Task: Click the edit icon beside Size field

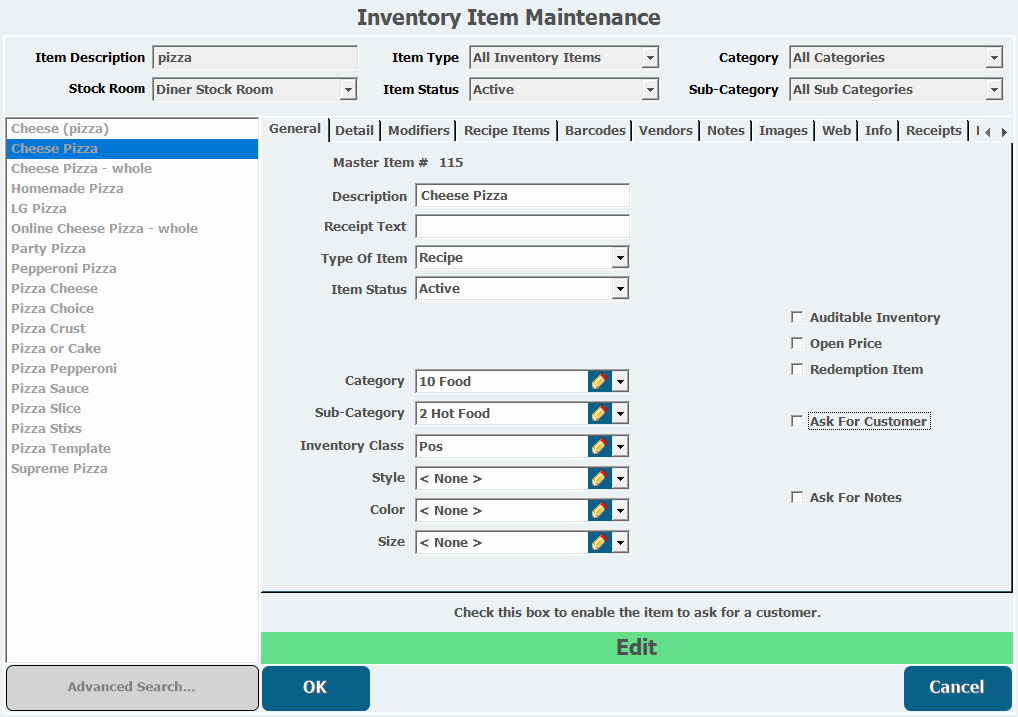Action: point(599,542)
